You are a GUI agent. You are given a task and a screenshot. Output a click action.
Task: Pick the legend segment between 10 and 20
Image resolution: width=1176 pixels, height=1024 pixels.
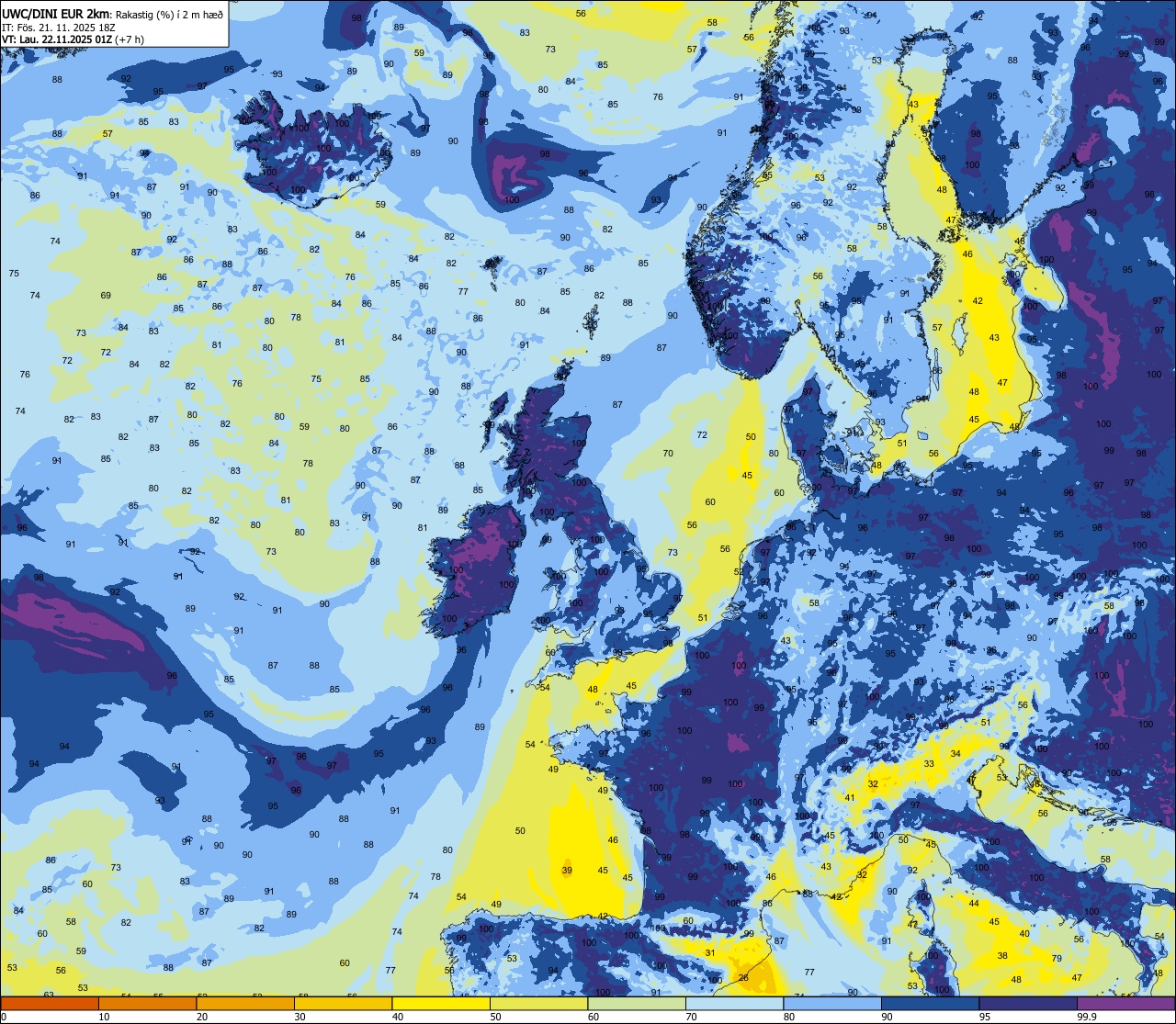click(147, 1003)
